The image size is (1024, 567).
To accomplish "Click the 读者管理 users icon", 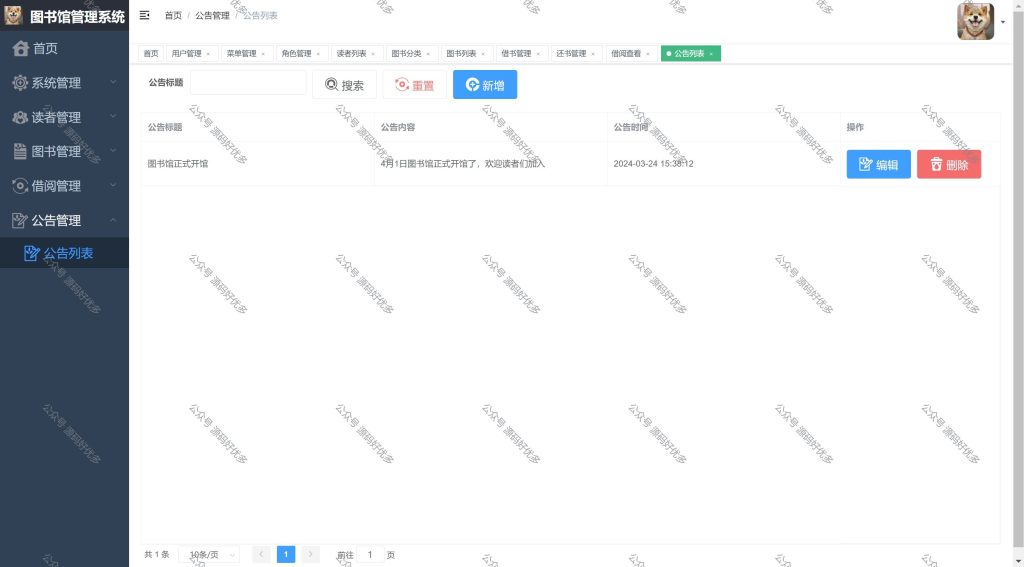I will [x=20, y=117].
